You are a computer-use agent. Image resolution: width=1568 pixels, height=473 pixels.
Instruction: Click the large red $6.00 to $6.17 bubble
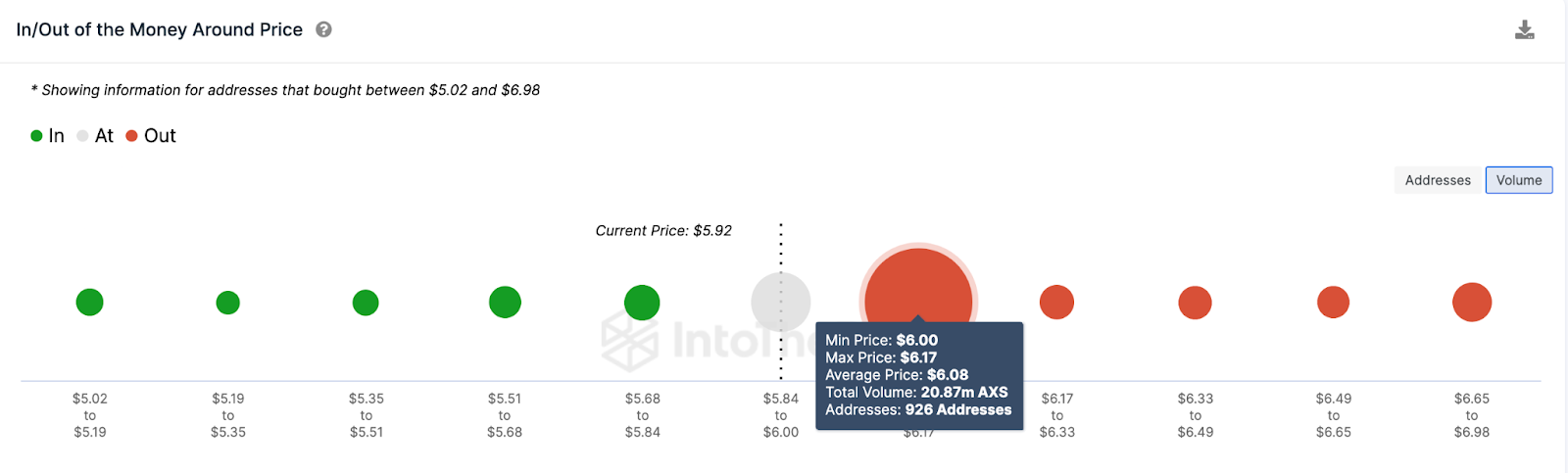918,285
